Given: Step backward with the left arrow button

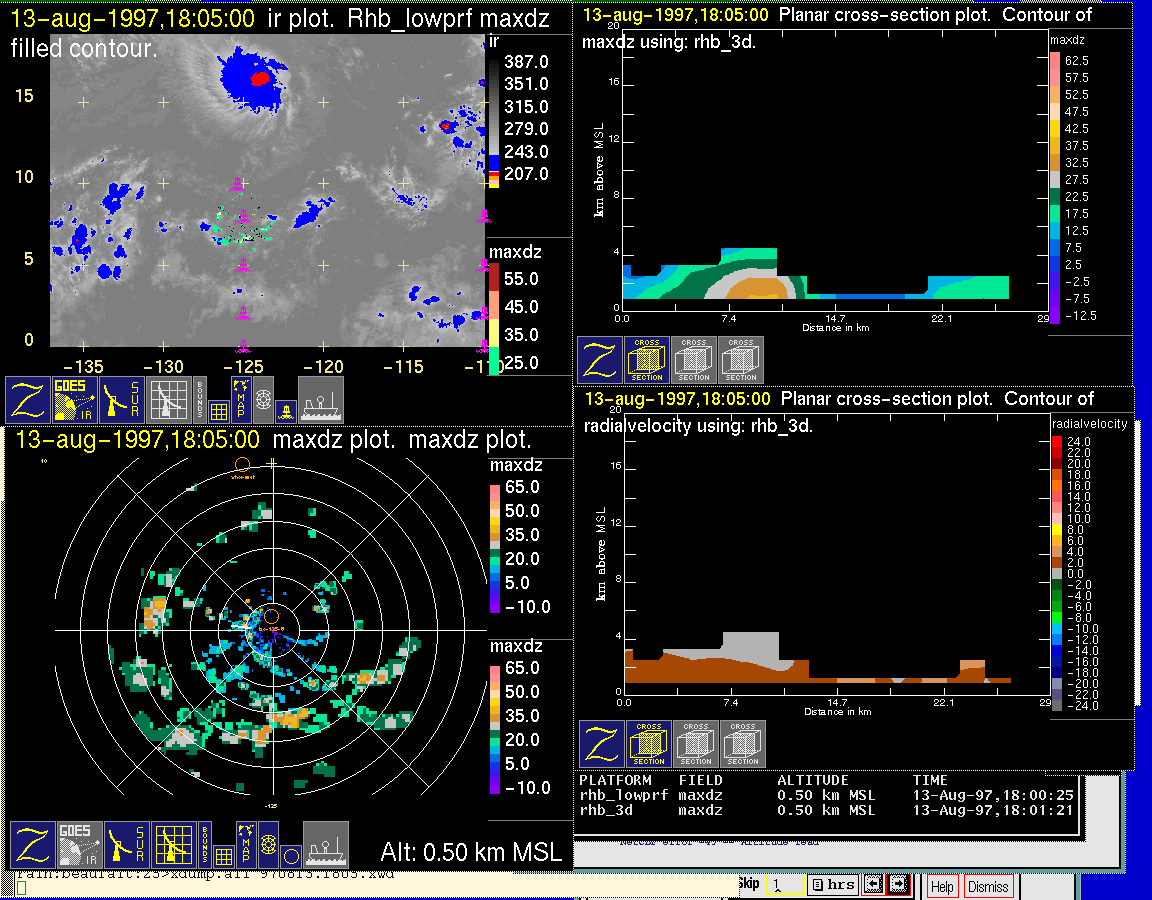Looking at the screenshot, I should pyautogui.click(x=873, y=884).
